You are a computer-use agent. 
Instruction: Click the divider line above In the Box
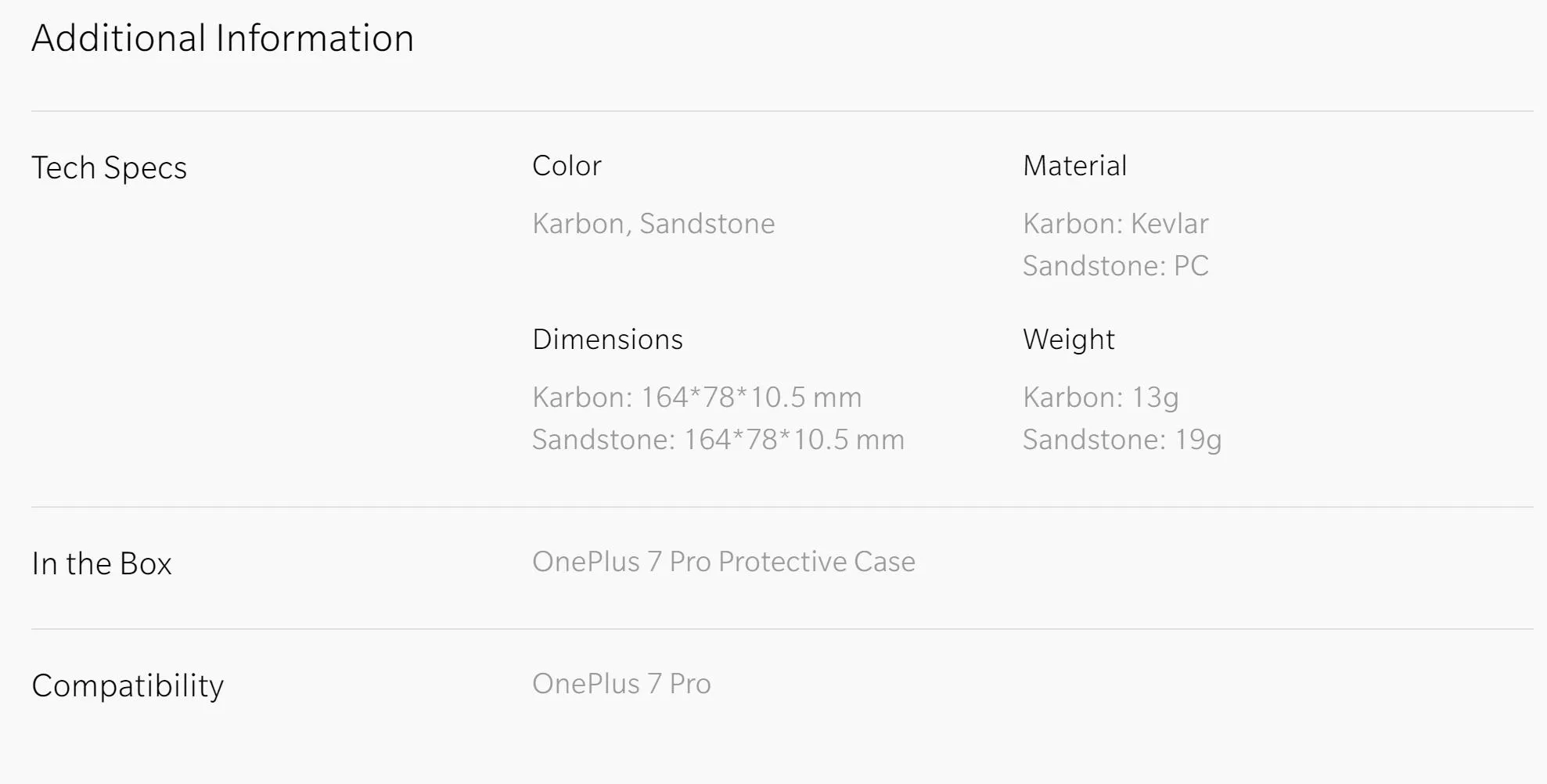(782, 507)
